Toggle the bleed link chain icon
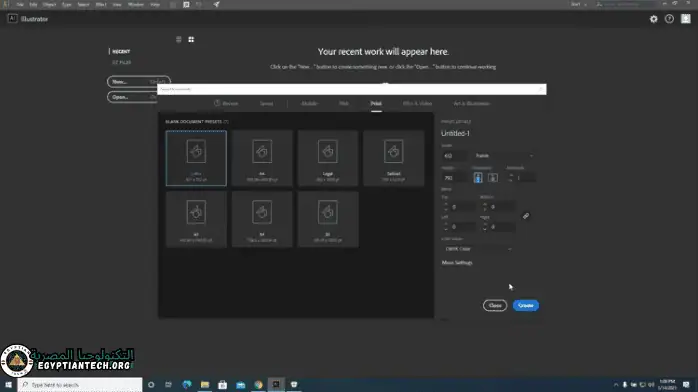 [x=526, y=216]
